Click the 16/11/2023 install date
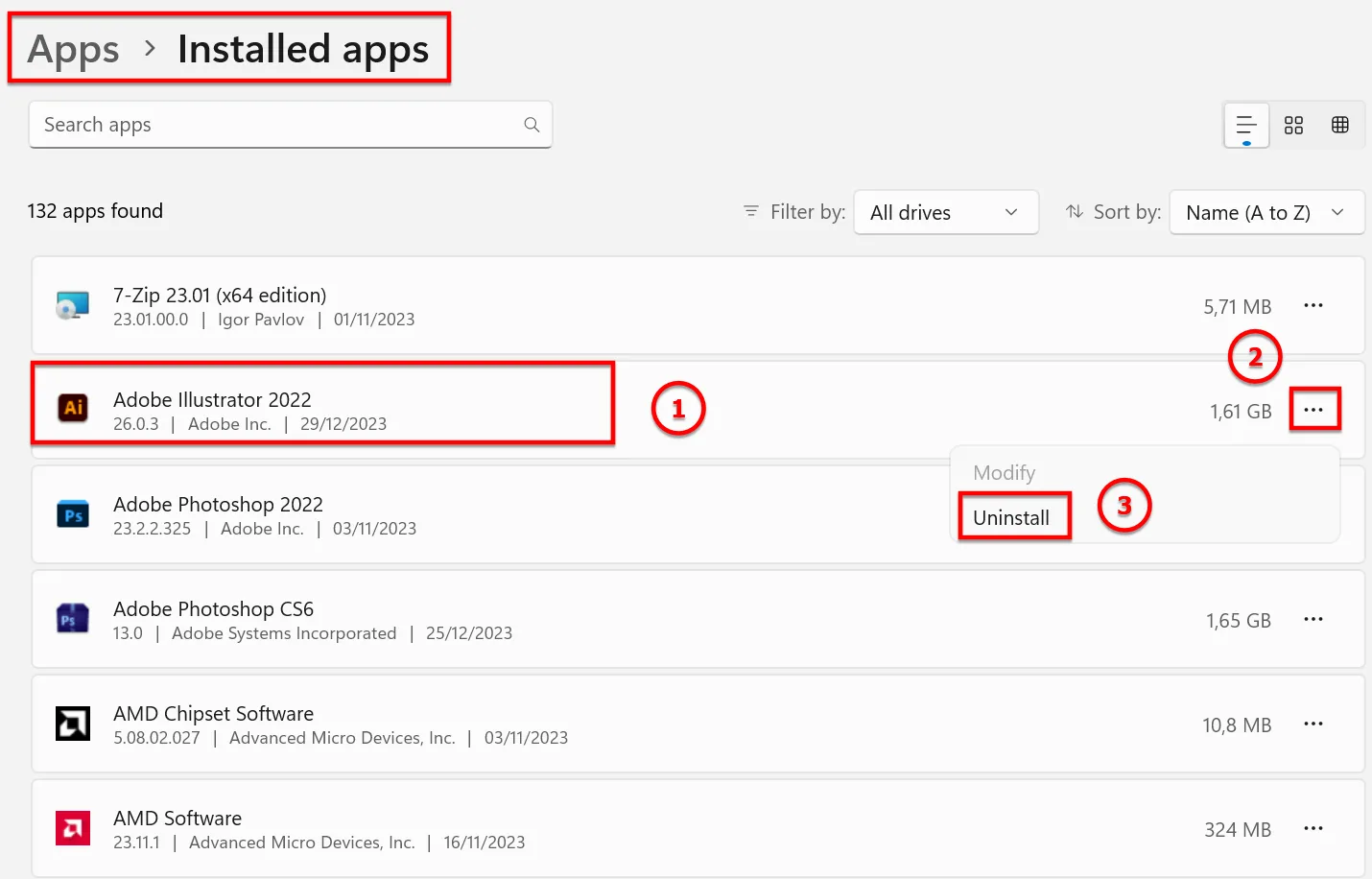The image size is (1372, 879). pos(485,843)
